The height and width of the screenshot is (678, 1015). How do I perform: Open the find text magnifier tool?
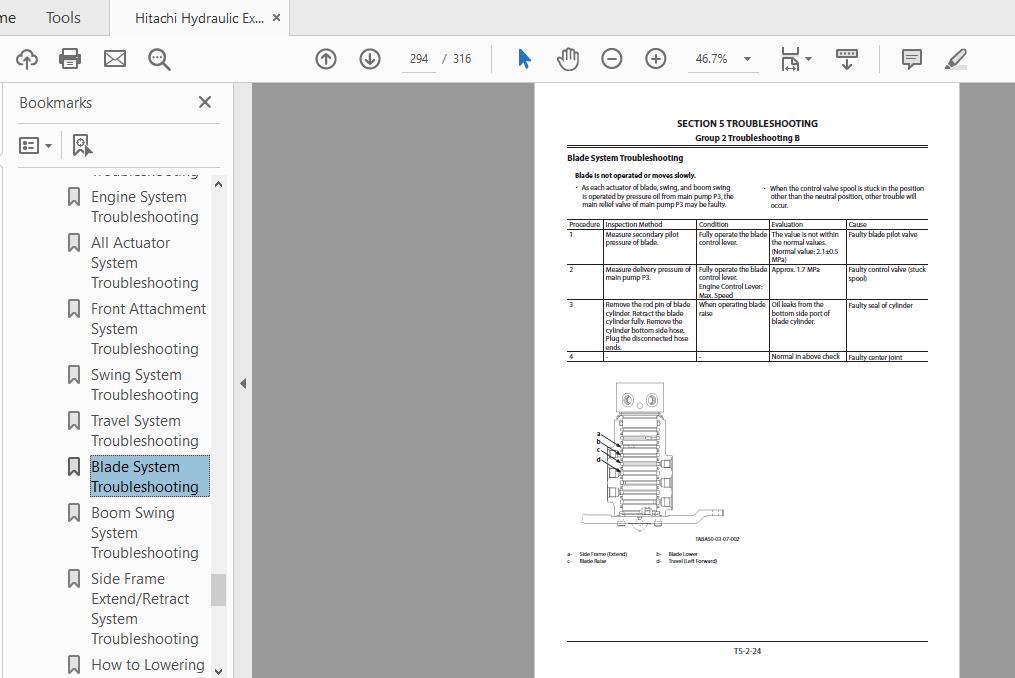pos(159,60)
